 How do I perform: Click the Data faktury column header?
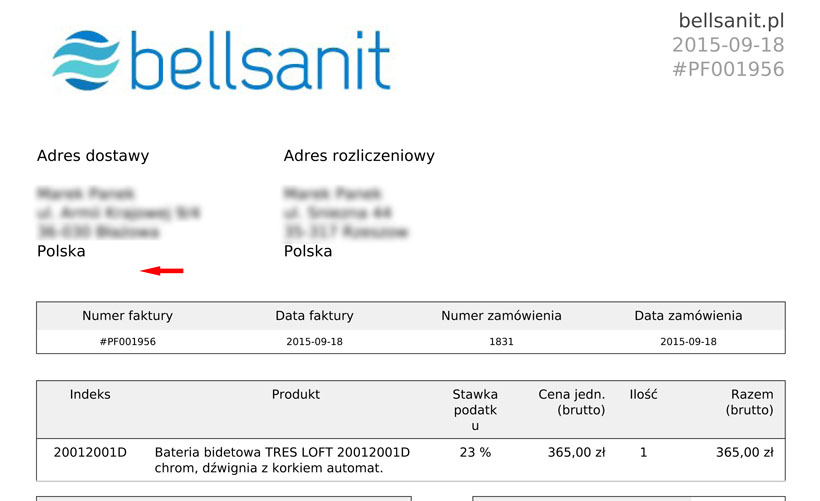314,316
